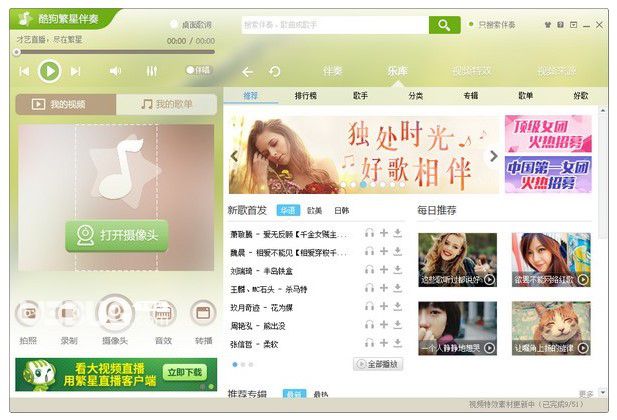Image resolution: width=617 pixels, height=420 pixels.
Task: Click the 酷狗繁星伴奏 logo
Action: point(59,18)
